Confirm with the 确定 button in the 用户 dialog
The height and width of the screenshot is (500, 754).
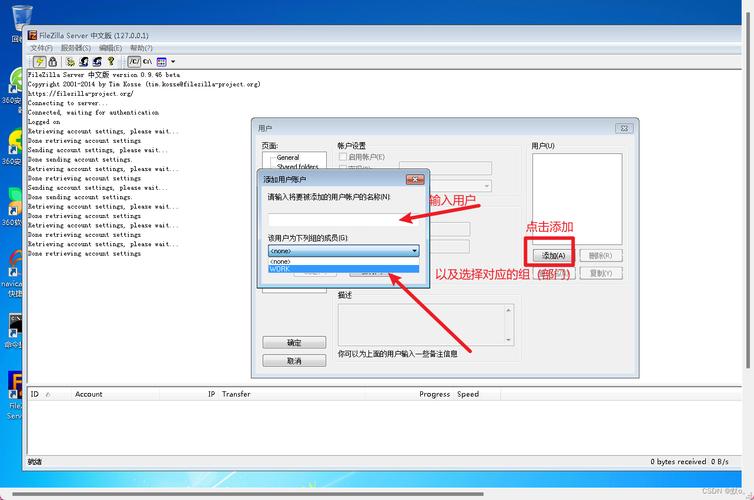294,343
